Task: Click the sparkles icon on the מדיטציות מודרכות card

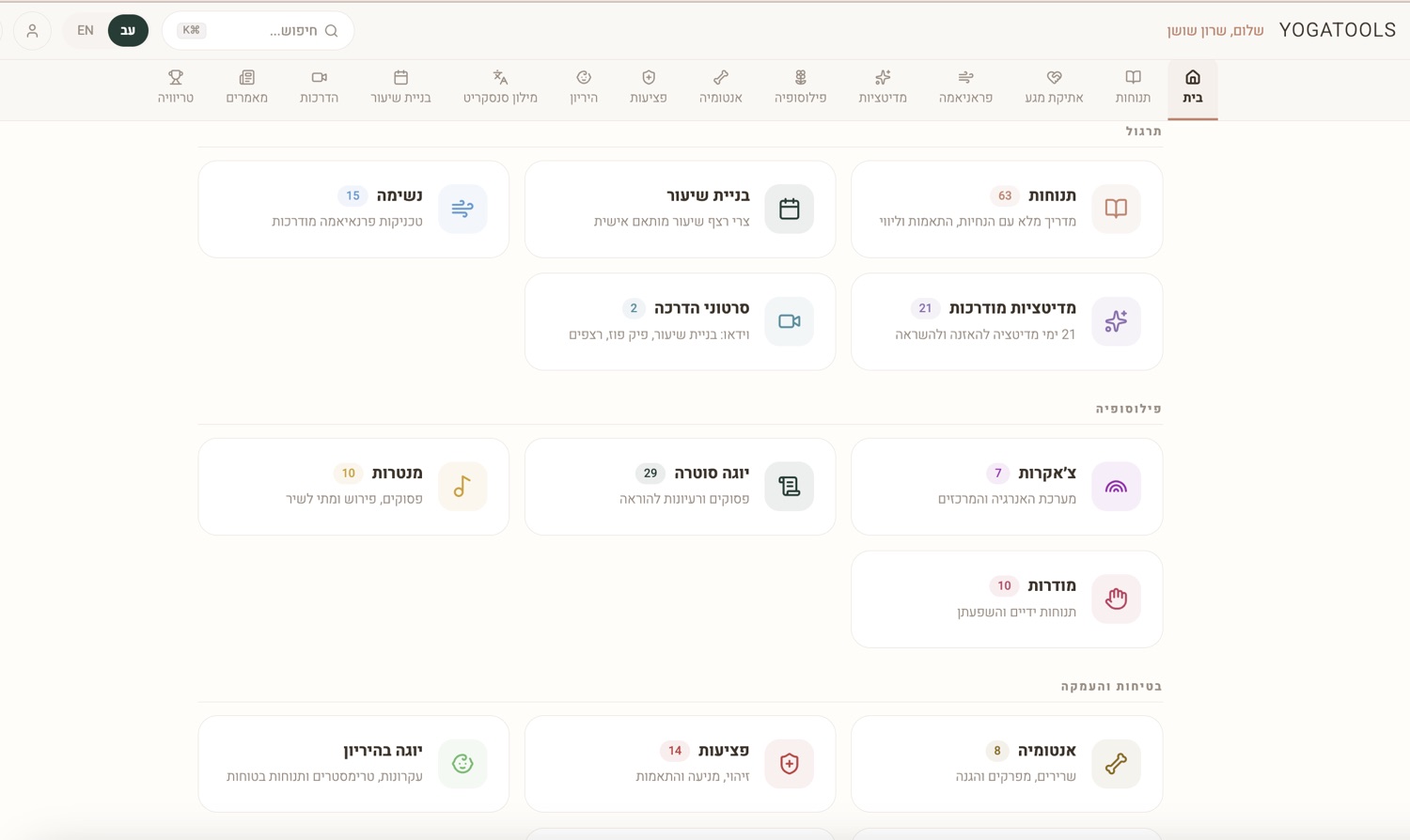Action: [x=1116, y=321]
